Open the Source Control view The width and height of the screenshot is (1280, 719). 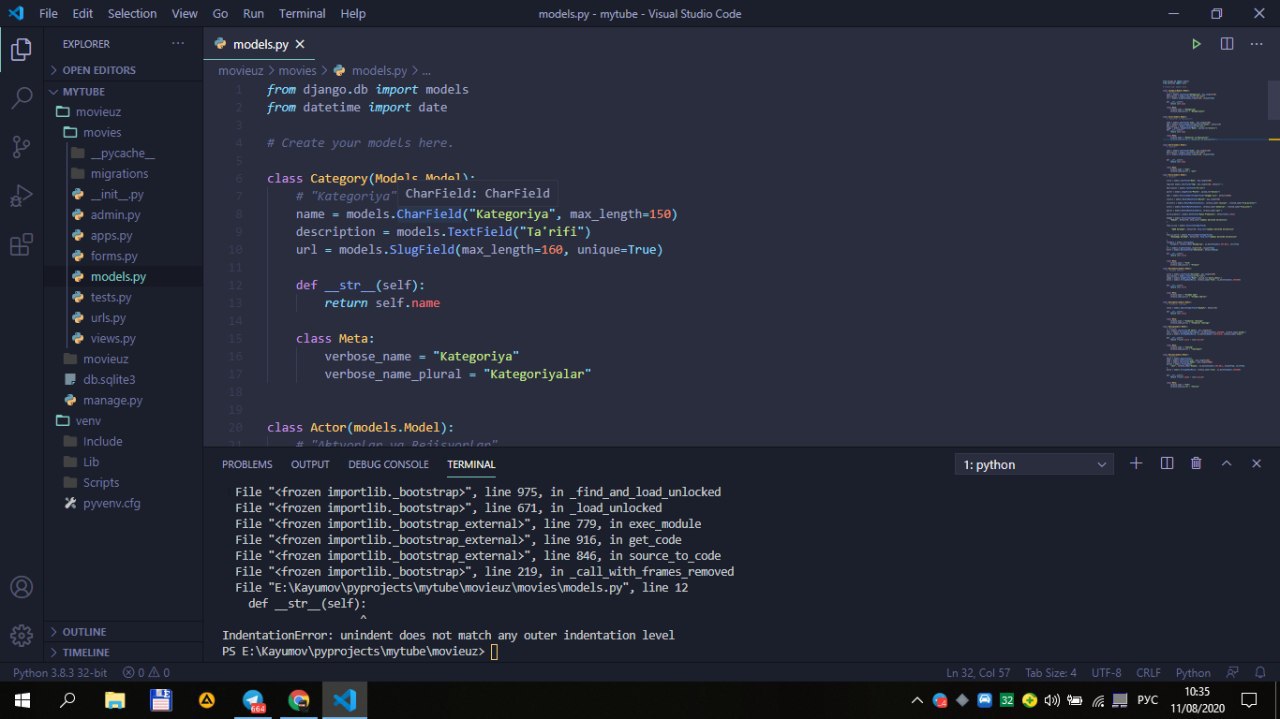(x=21, y=147)
